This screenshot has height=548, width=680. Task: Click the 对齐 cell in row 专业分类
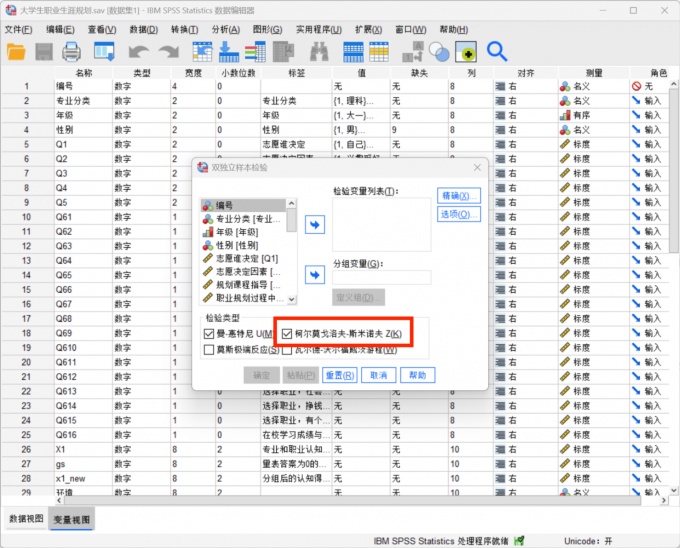526,101
